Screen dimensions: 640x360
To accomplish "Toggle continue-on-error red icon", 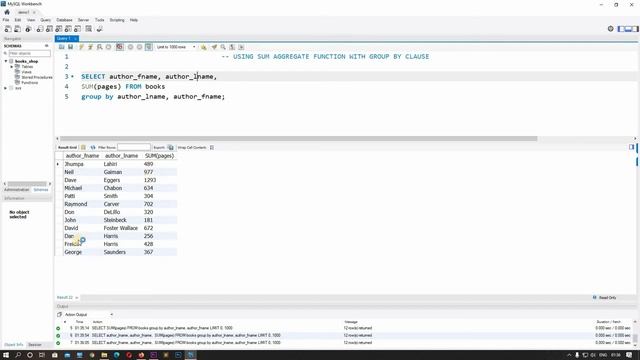I will click(120, 47).
